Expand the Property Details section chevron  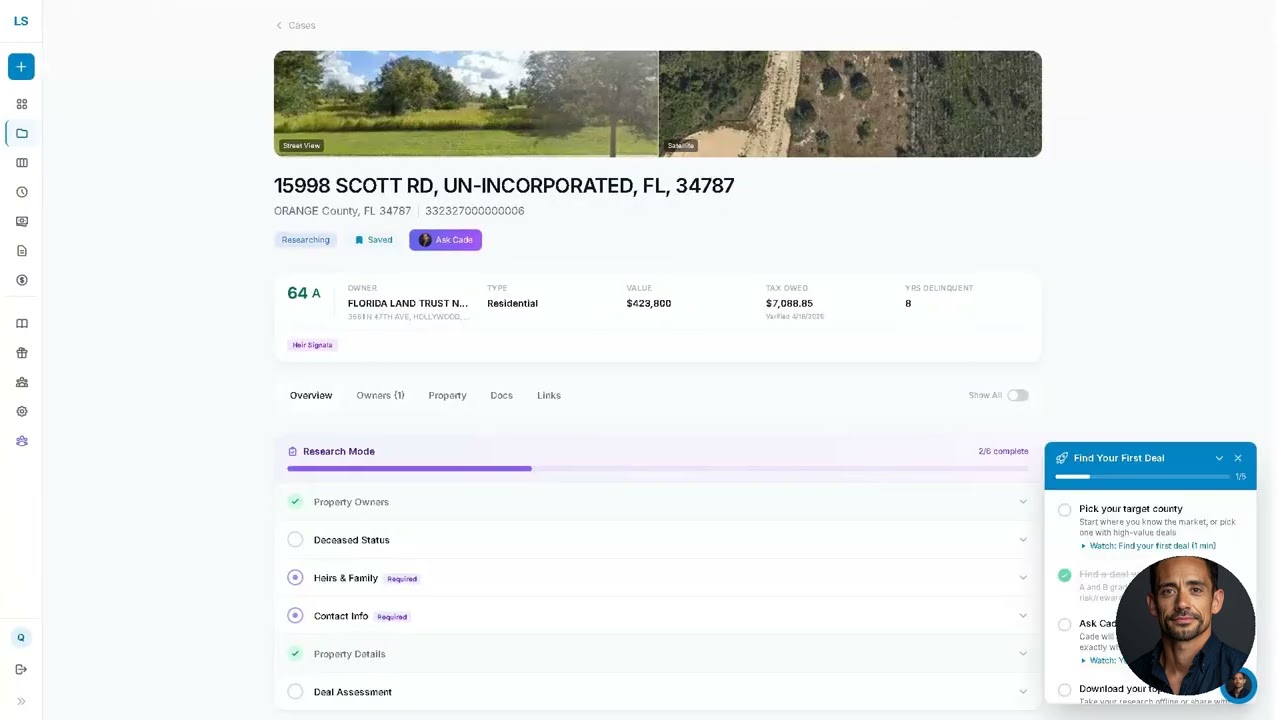(x=1023, y=654)
